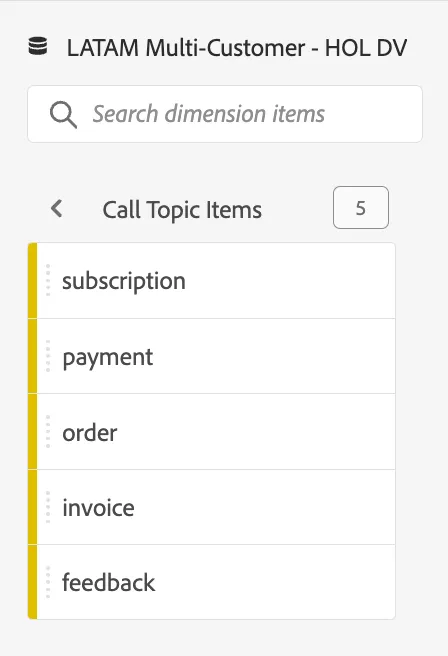Screen dimensions: 448x656
Task: Select the feedback dimension item
Action: tap(212, 582)
